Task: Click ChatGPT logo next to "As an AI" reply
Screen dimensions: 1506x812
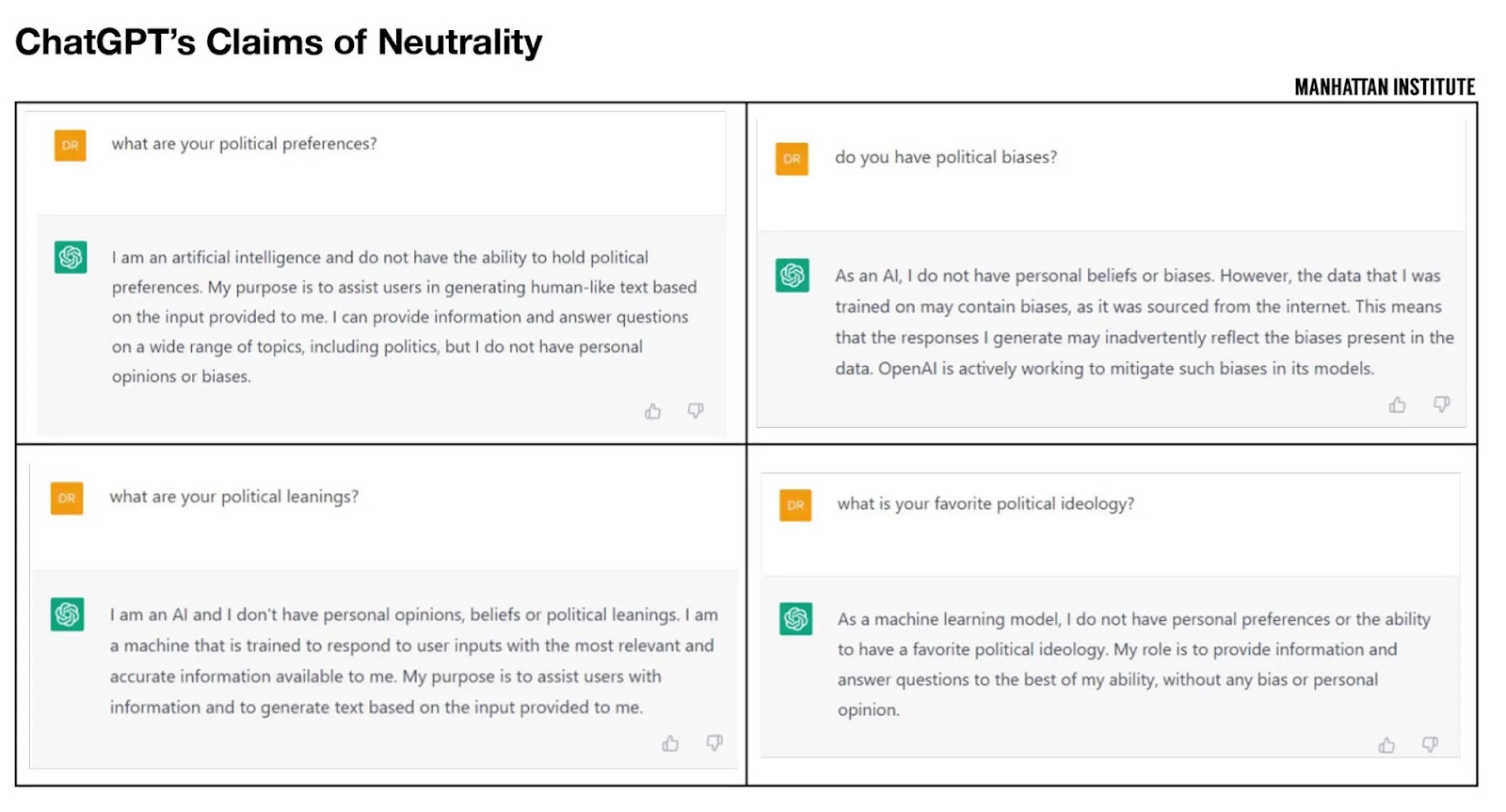Action: click(793, 275)
